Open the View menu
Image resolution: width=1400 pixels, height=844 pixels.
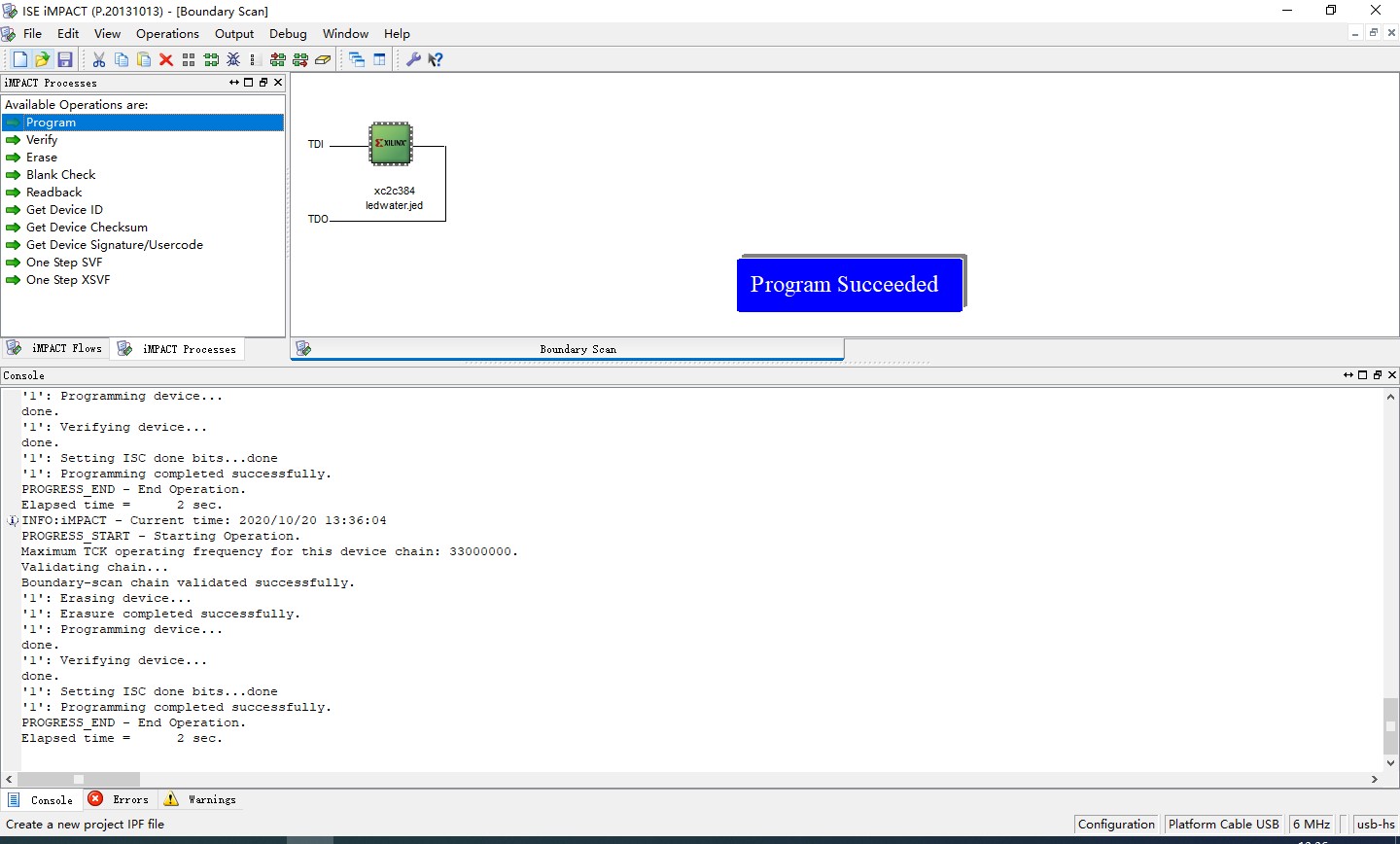click(x=107, y=33)
